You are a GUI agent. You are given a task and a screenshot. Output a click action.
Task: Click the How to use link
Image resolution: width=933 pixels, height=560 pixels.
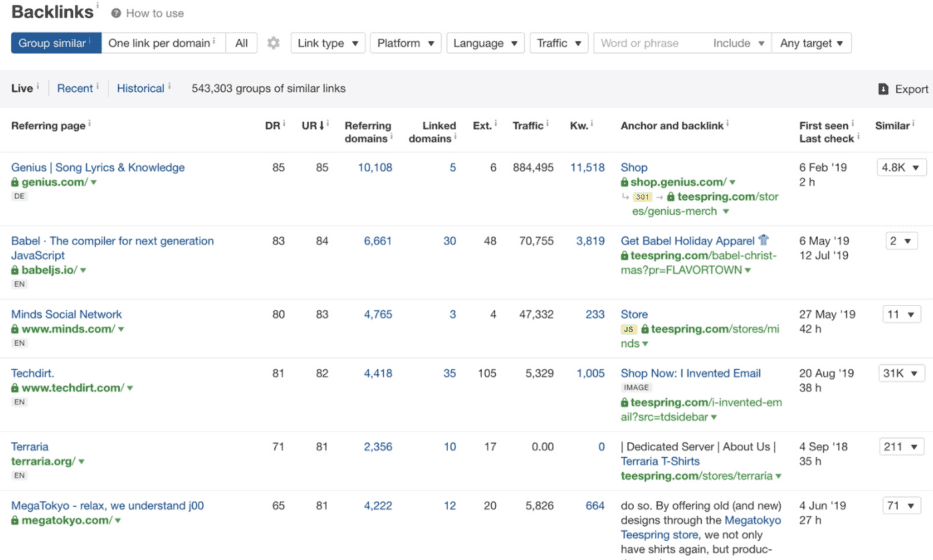point(155,13)
